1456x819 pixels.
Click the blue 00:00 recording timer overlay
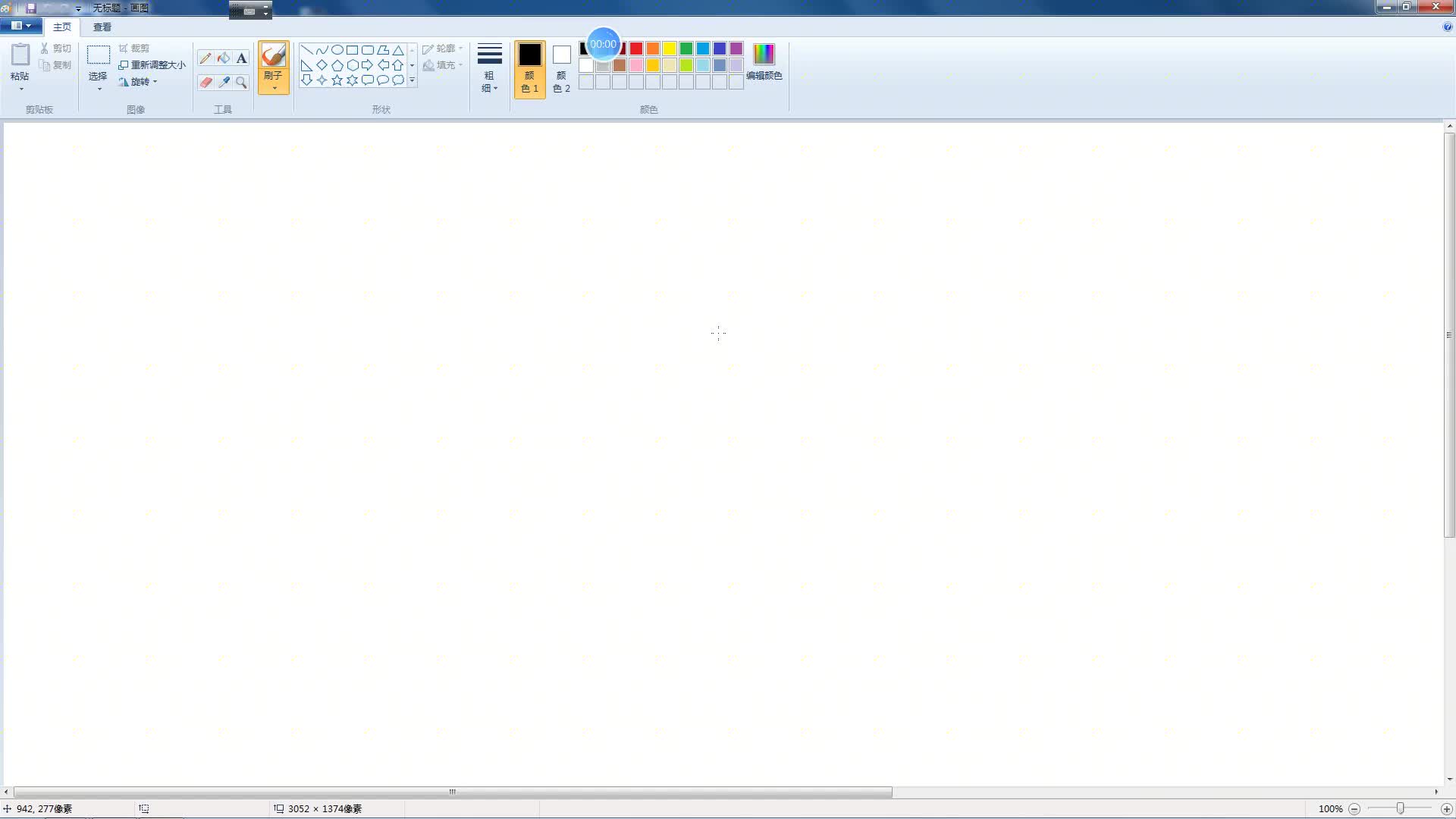(x=604, y=44)
